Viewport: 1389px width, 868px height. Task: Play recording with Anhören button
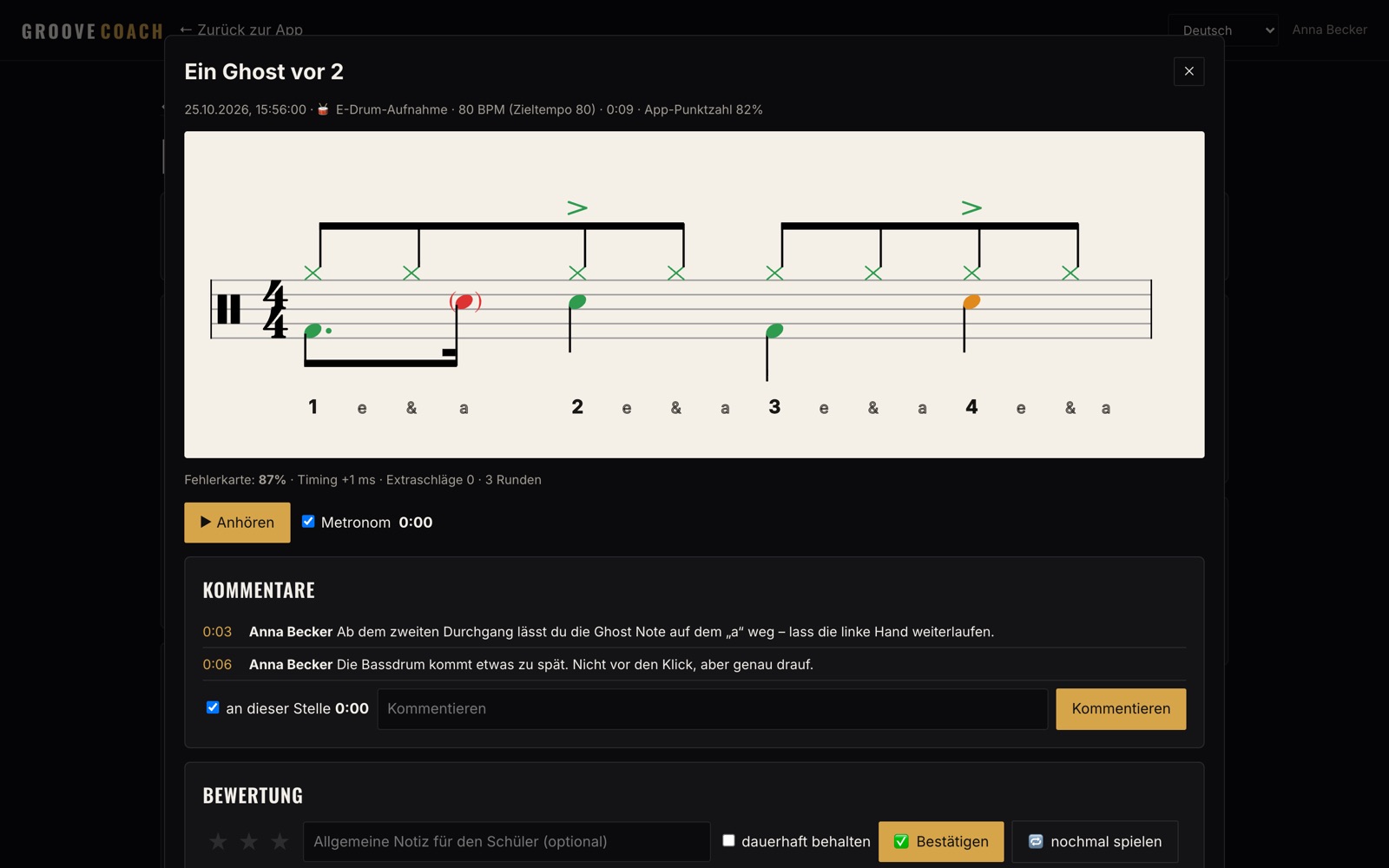click(237, 523)
